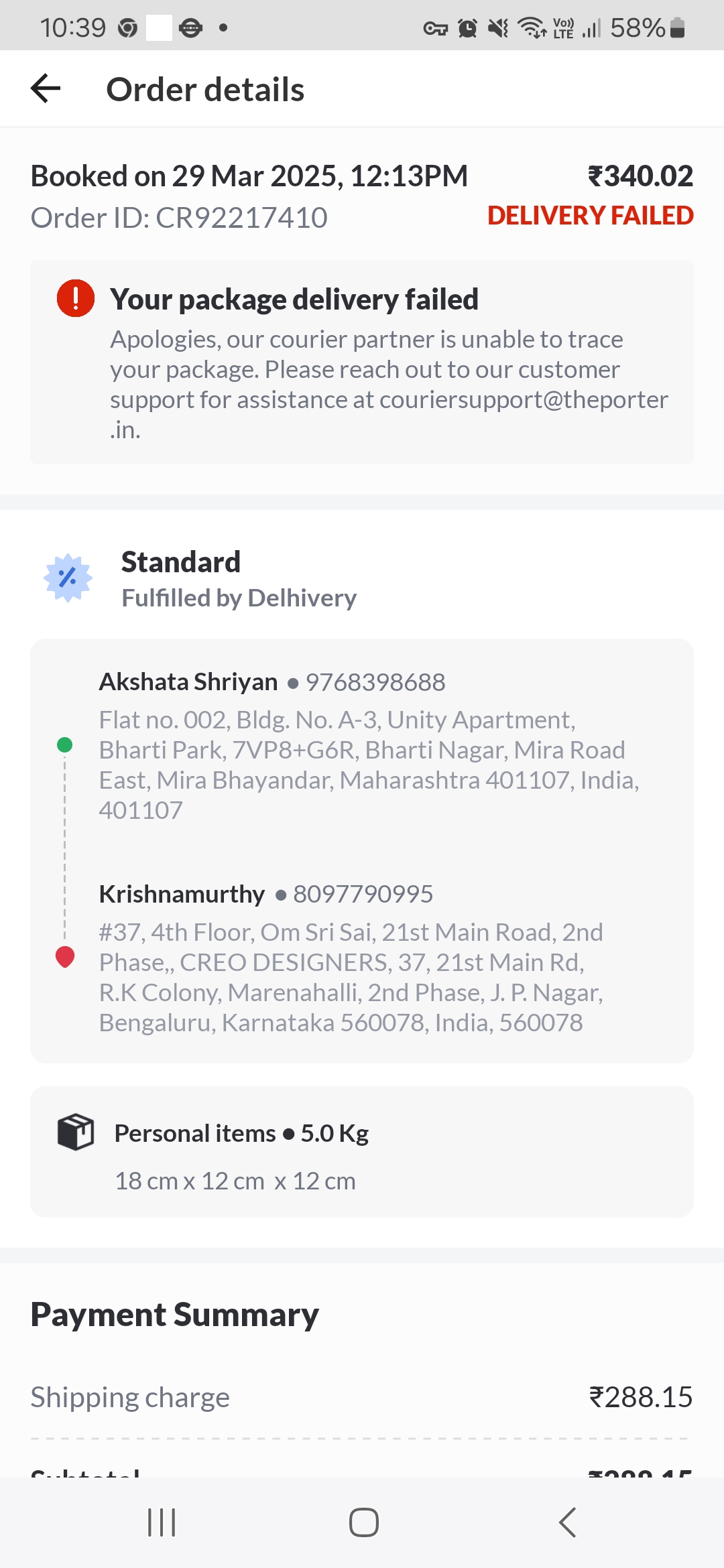Image resolution: width=724 pixels, height=1568 pixels.
Task: Tap the Personal items 5.0 Kg card
Action: click(362, 1152)
